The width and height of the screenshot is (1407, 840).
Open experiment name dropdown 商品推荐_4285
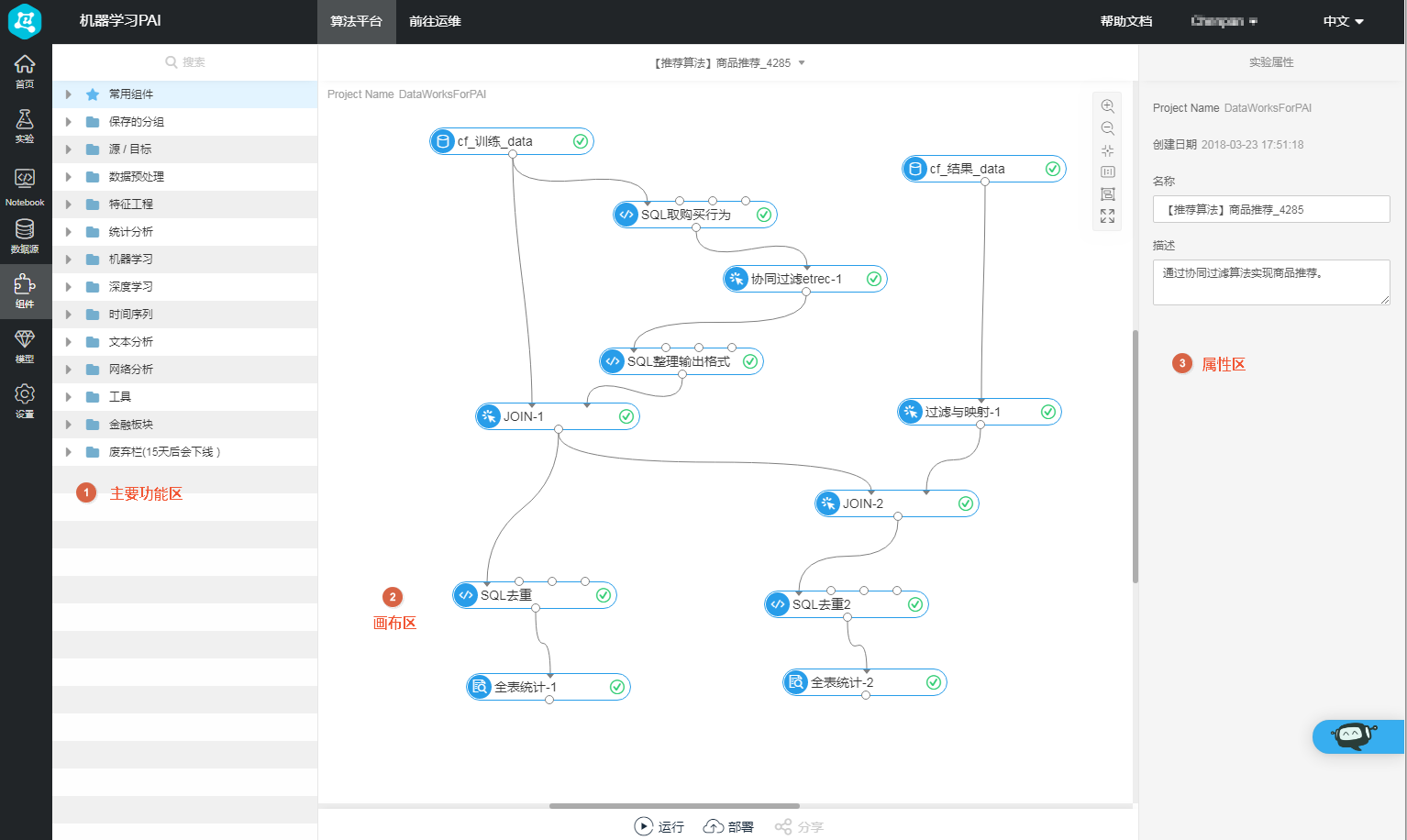(x=730, y=63)
